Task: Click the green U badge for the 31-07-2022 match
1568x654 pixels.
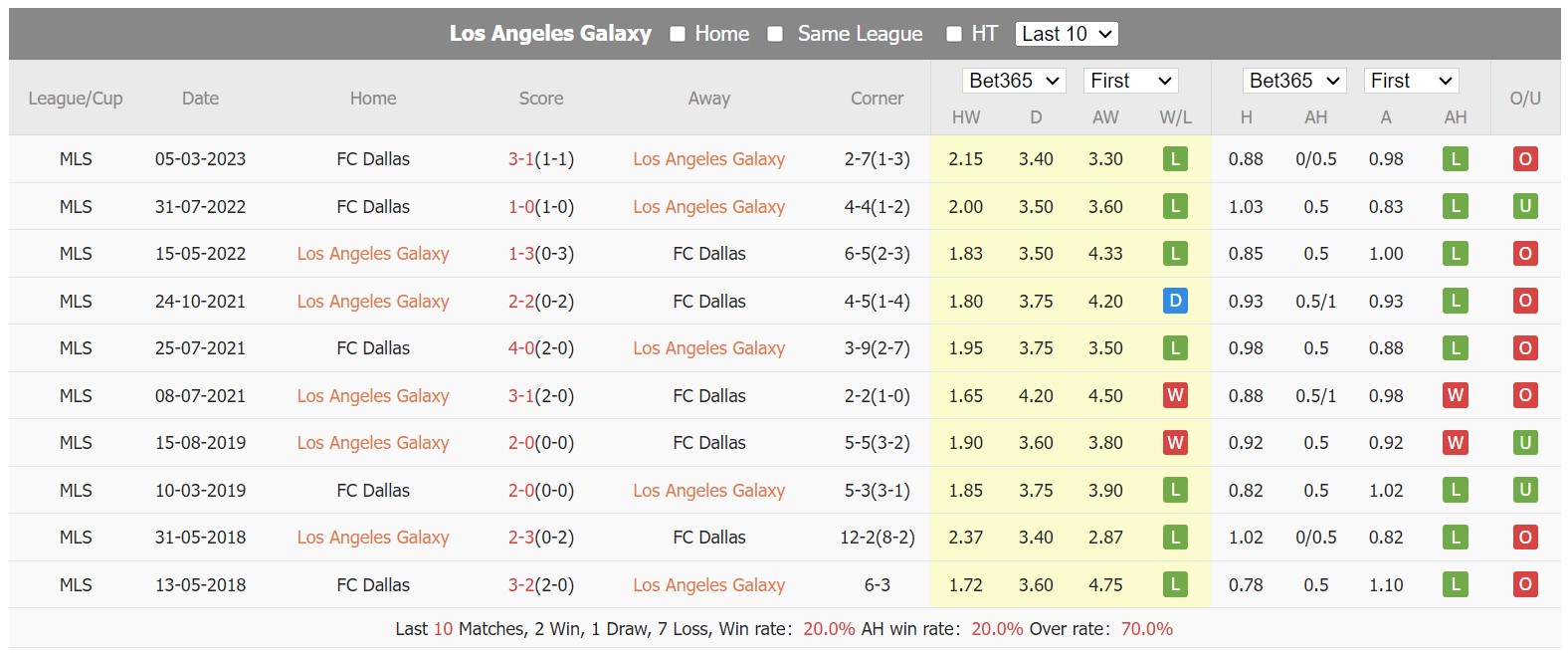Action: 1525,206
